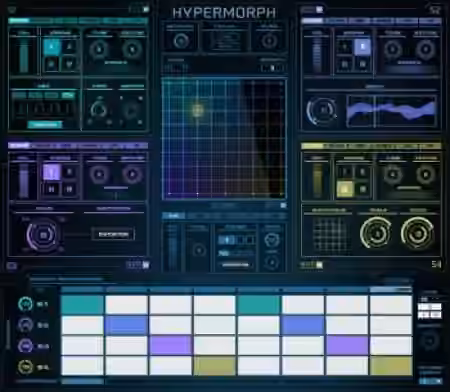450x392 pixels.
Task: Click the bright teal button in the teal panel
Action: pyautogui.click(x=45, y=125)
